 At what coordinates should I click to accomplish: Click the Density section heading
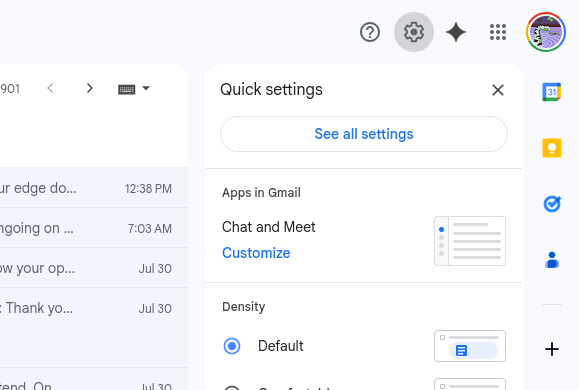(x=243, y=307)
